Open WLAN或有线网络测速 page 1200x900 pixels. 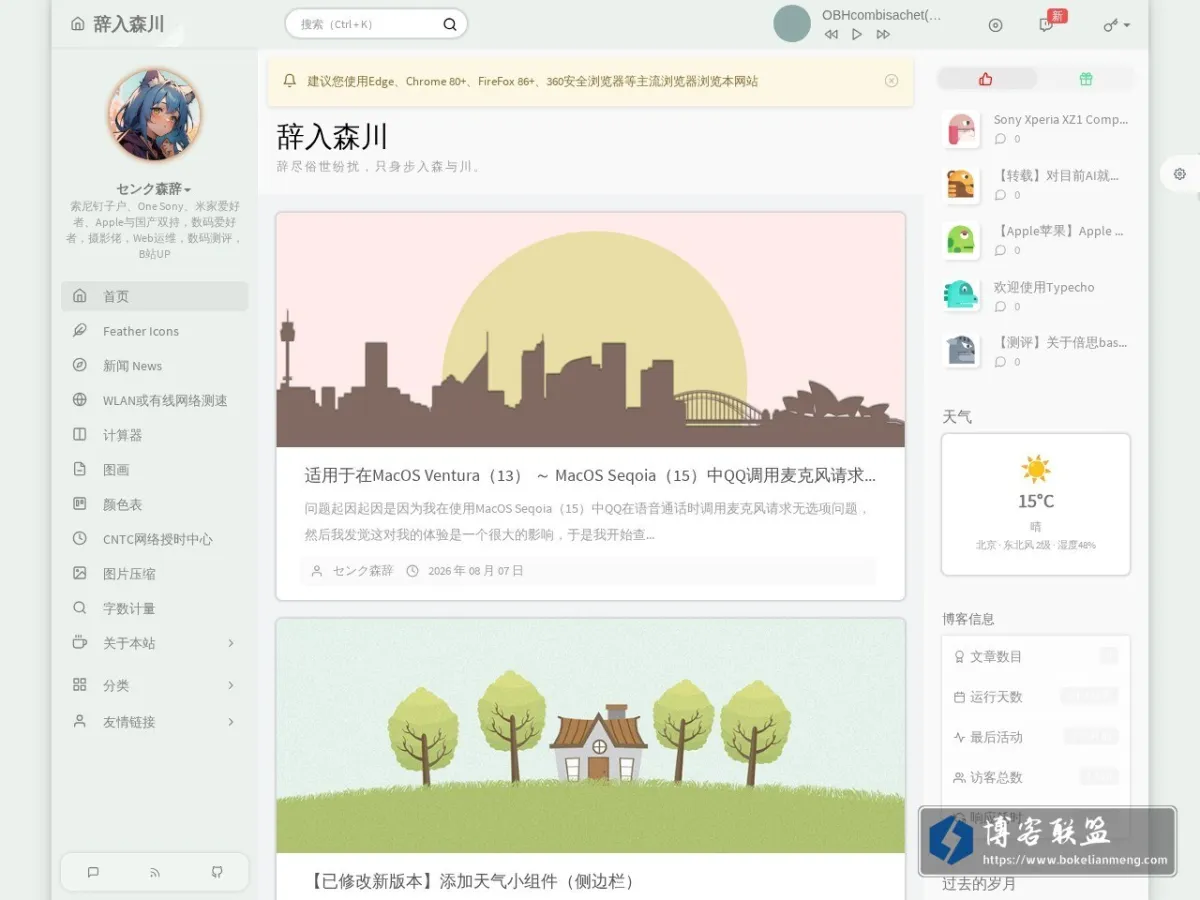[154, 400]
